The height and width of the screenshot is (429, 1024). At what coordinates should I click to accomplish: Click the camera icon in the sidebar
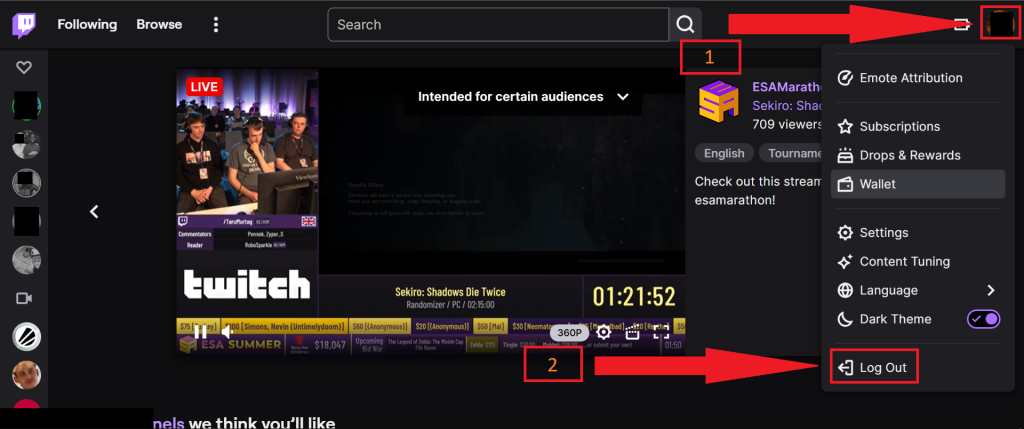point(24,298)
